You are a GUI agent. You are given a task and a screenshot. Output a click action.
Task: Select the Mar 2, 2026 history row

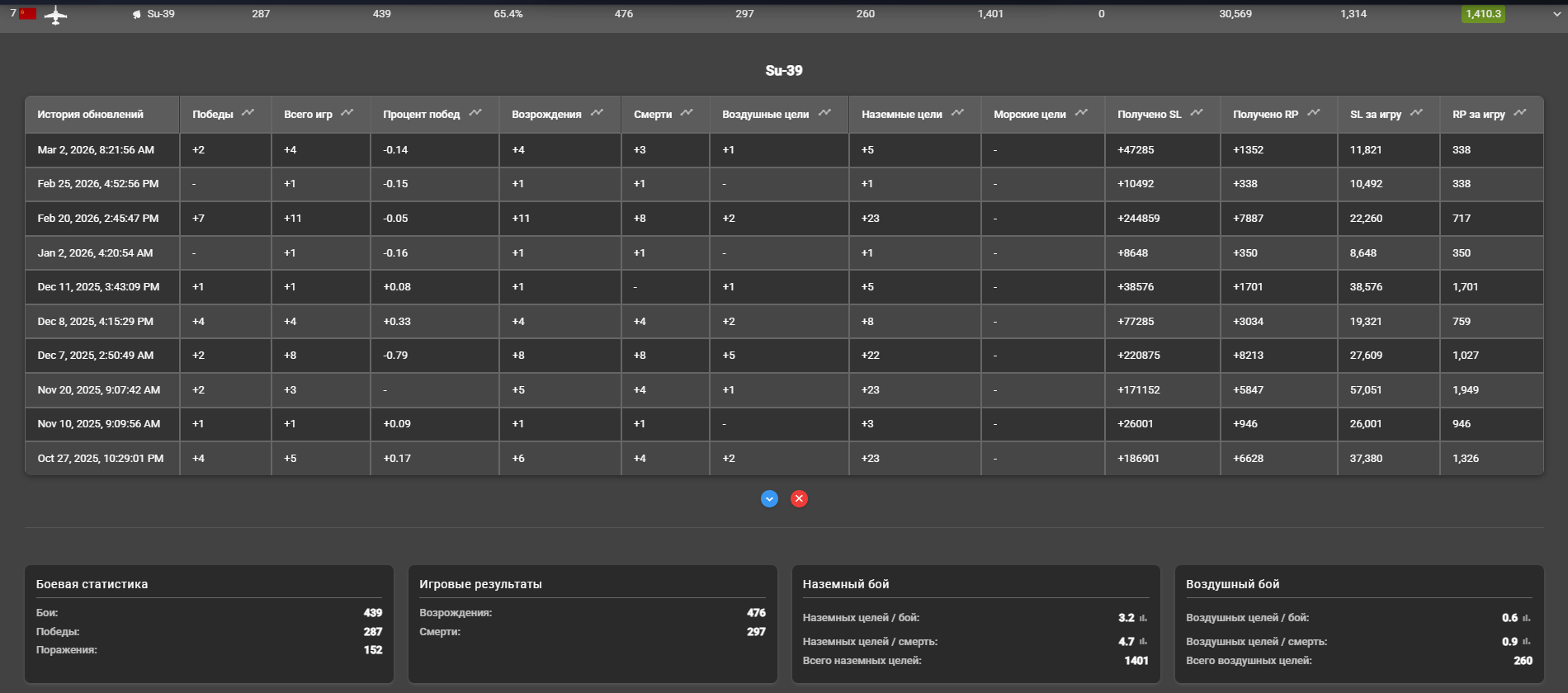pos(96,150)
